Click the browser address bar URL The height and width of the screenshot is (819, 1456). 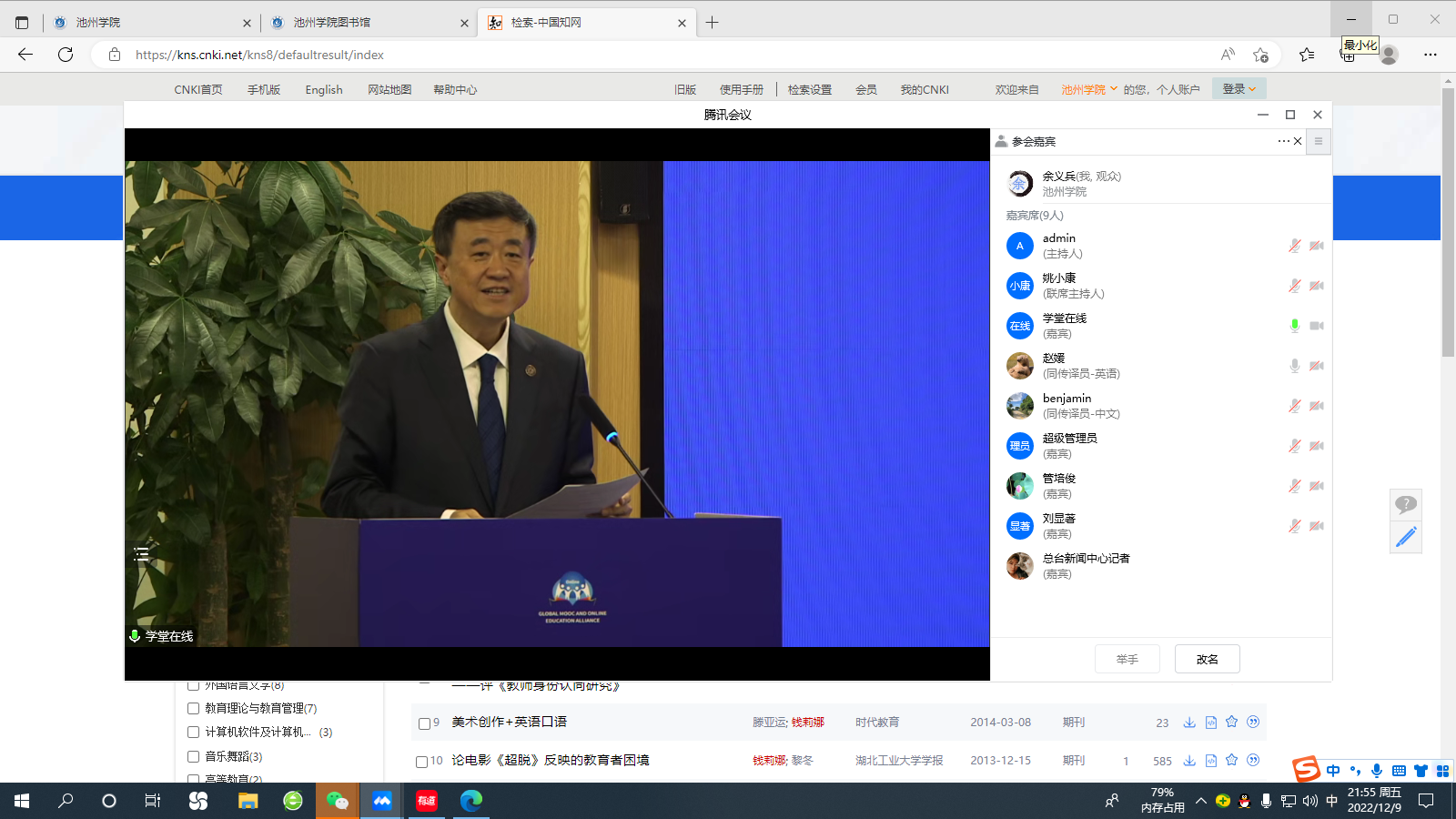point(259,55)
